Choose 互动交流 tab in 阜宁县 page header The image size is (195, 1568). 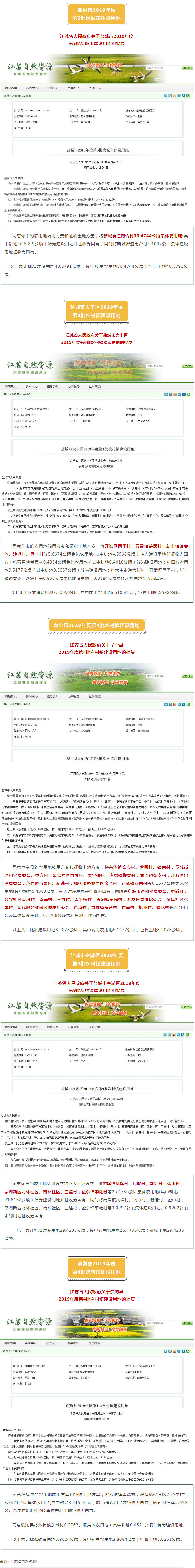click(x=95, y=696)
